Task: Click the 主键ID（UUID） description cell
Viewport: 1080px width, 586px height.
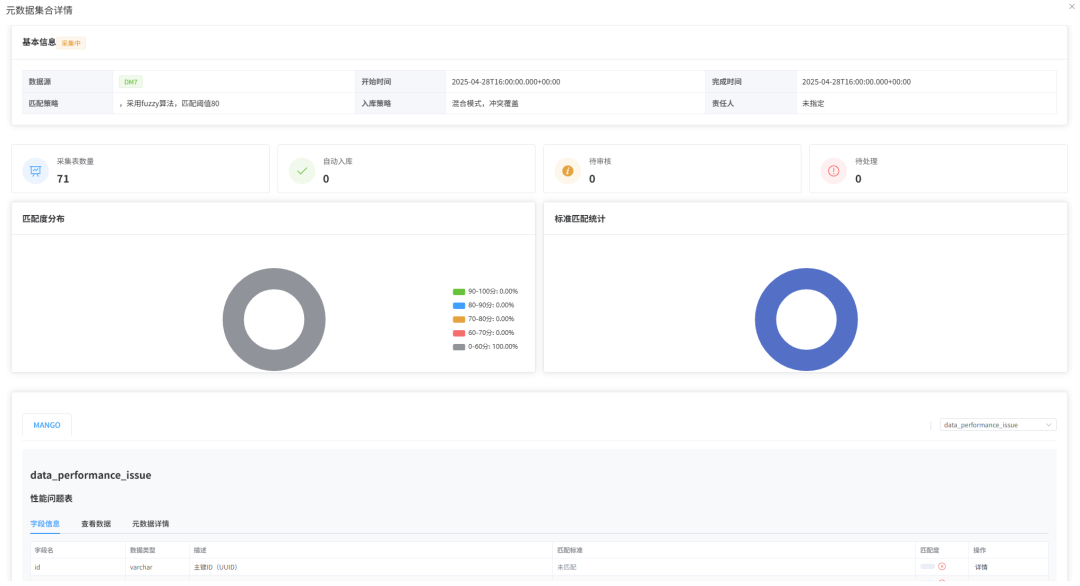Action: (x=216, y=567)
